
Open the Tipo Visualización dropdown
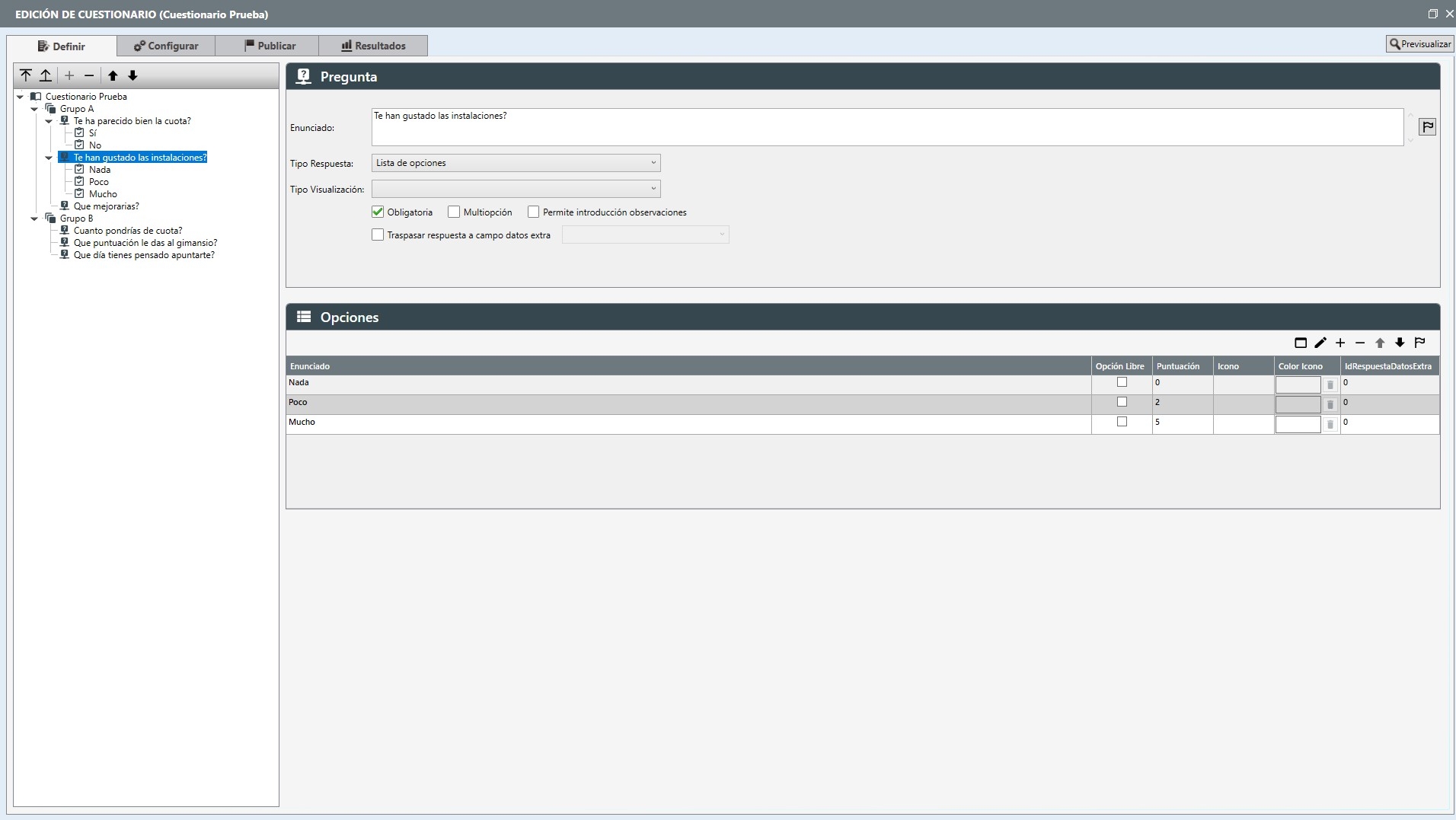click(x=516, y=189)
